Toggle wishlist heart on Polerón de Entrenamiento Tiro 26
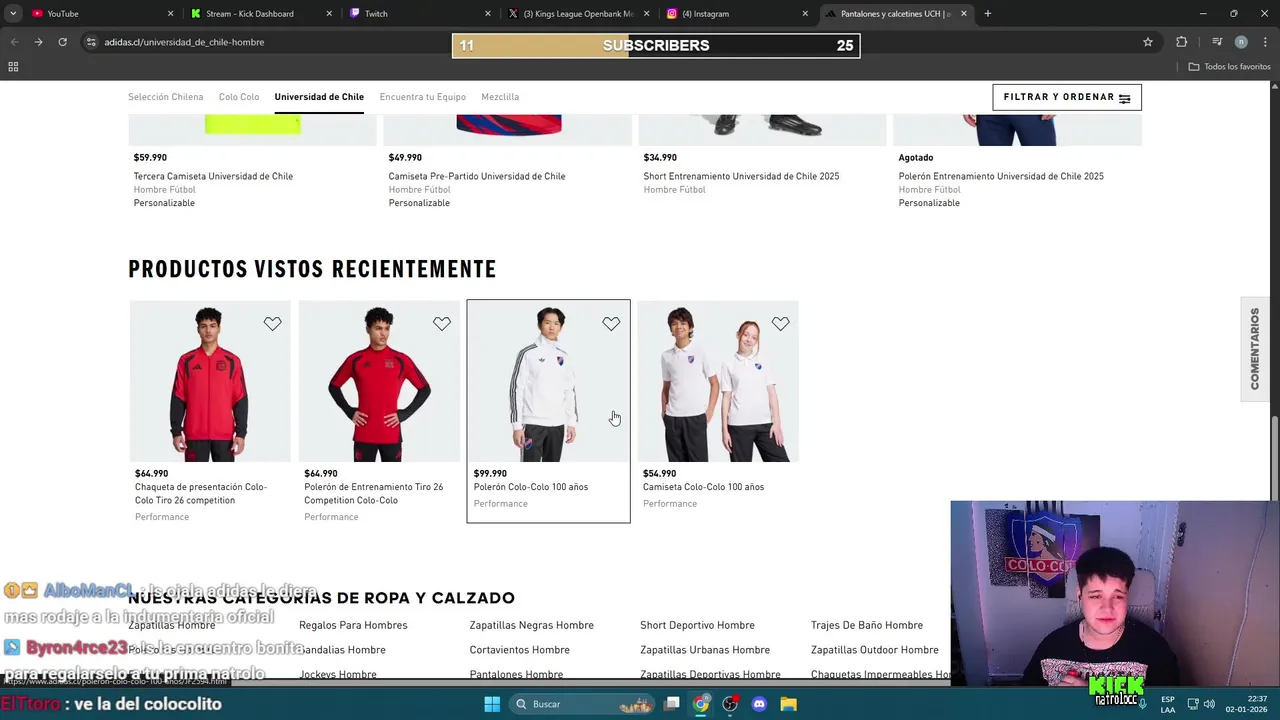The image size is (1280, 720). point(441,324)
